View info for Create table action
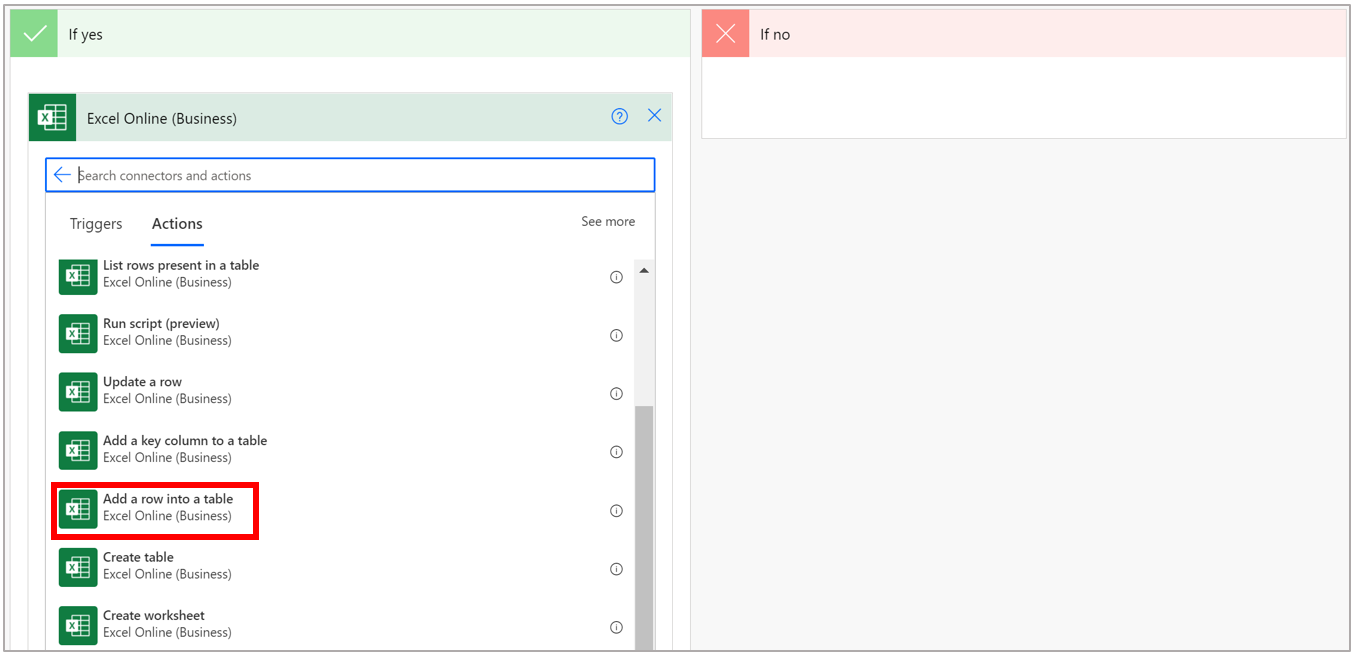This screenshot has width=1356, height=658. [616, 569]
